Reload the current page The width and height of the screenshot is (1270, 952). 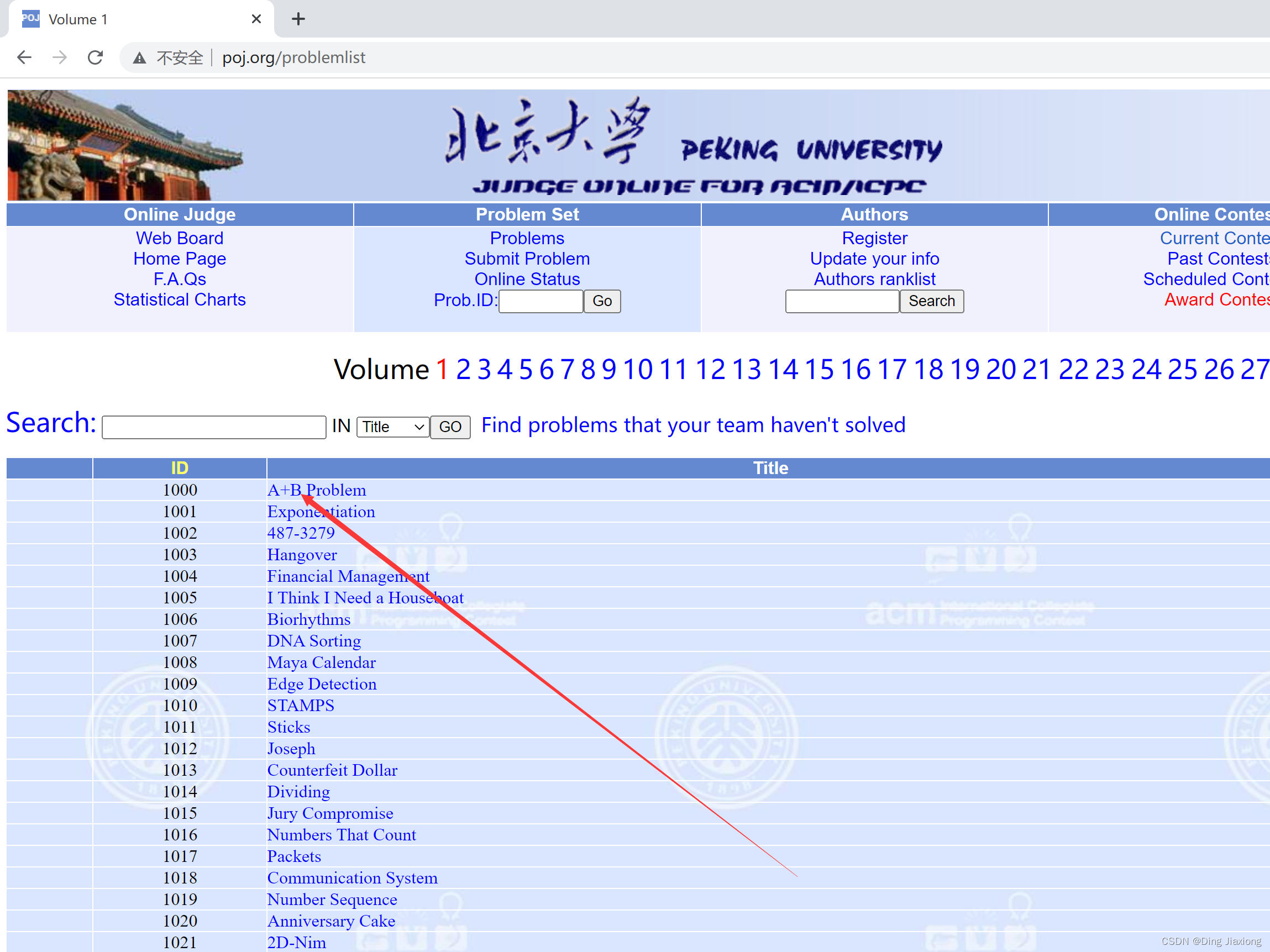click(x=95, y=57)
